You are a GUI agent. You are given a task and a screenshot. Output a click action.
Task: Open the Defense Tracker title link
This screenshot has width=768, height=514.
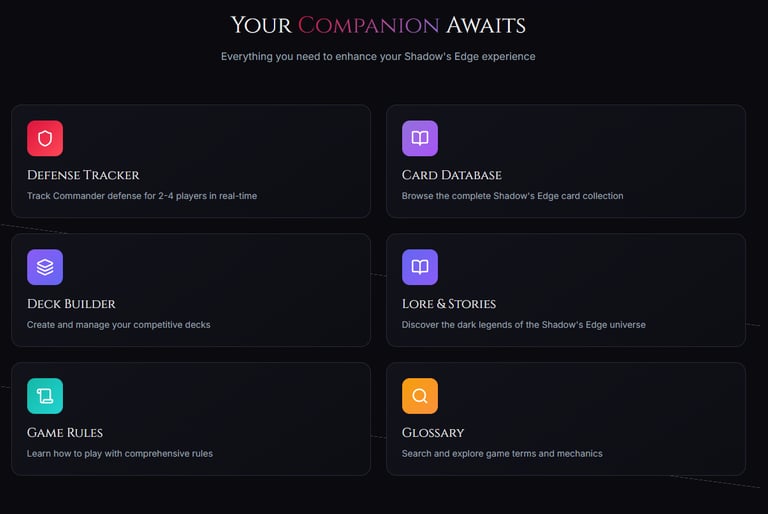point(83,175)
